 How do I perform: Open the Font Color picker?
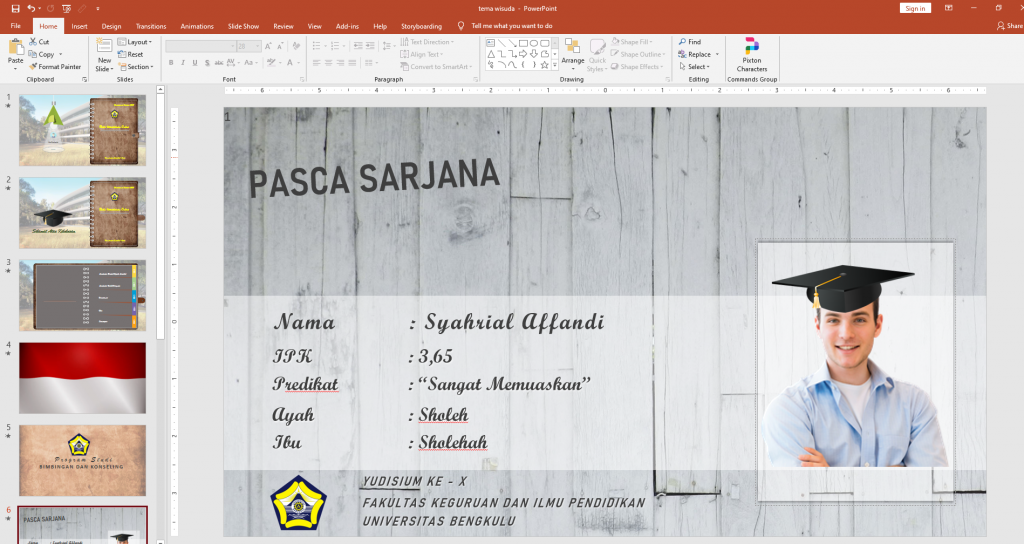(x=291, y=63)
